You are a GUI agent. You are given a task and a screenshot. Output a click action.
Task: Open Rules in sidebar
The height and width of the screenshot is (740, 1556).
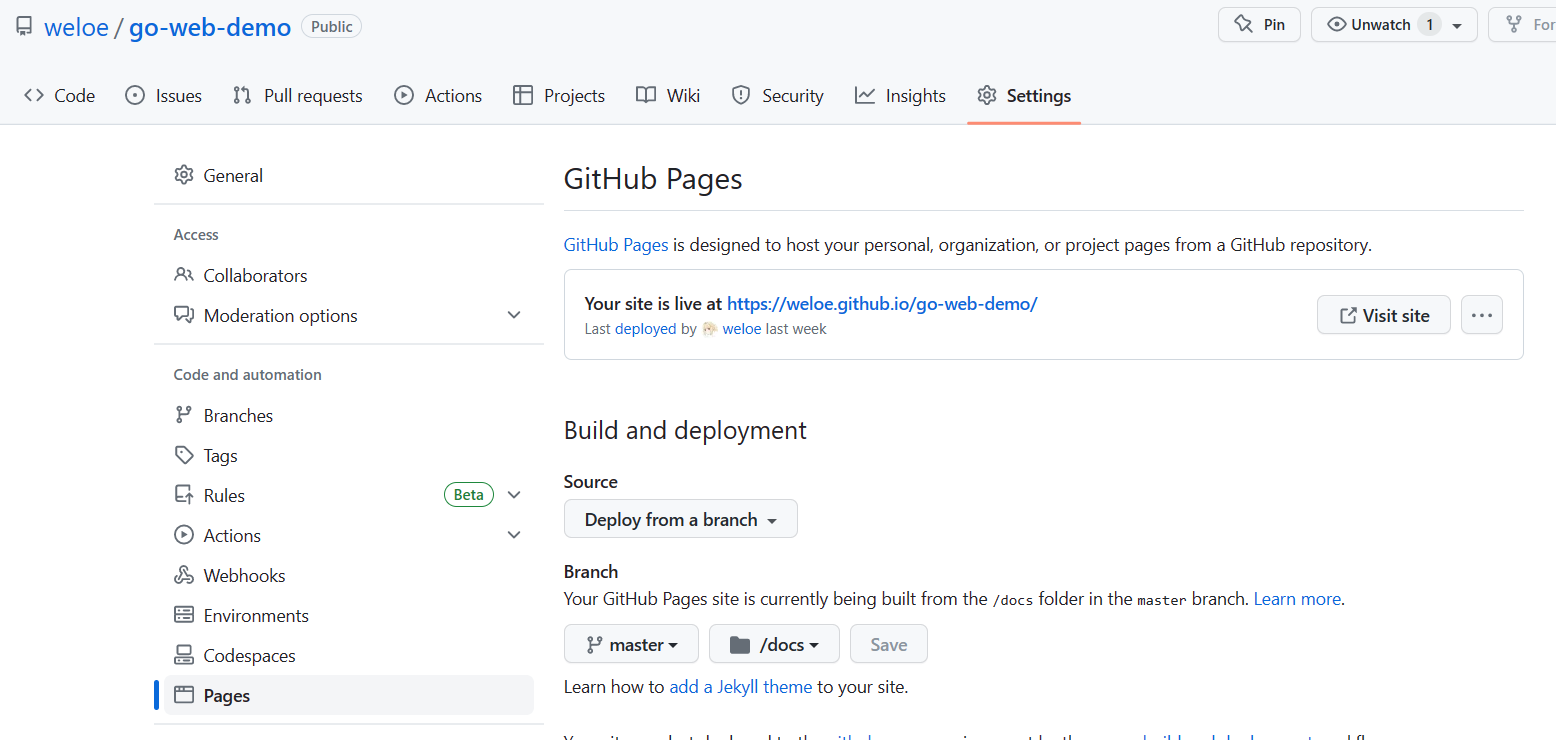pos(349,496)
